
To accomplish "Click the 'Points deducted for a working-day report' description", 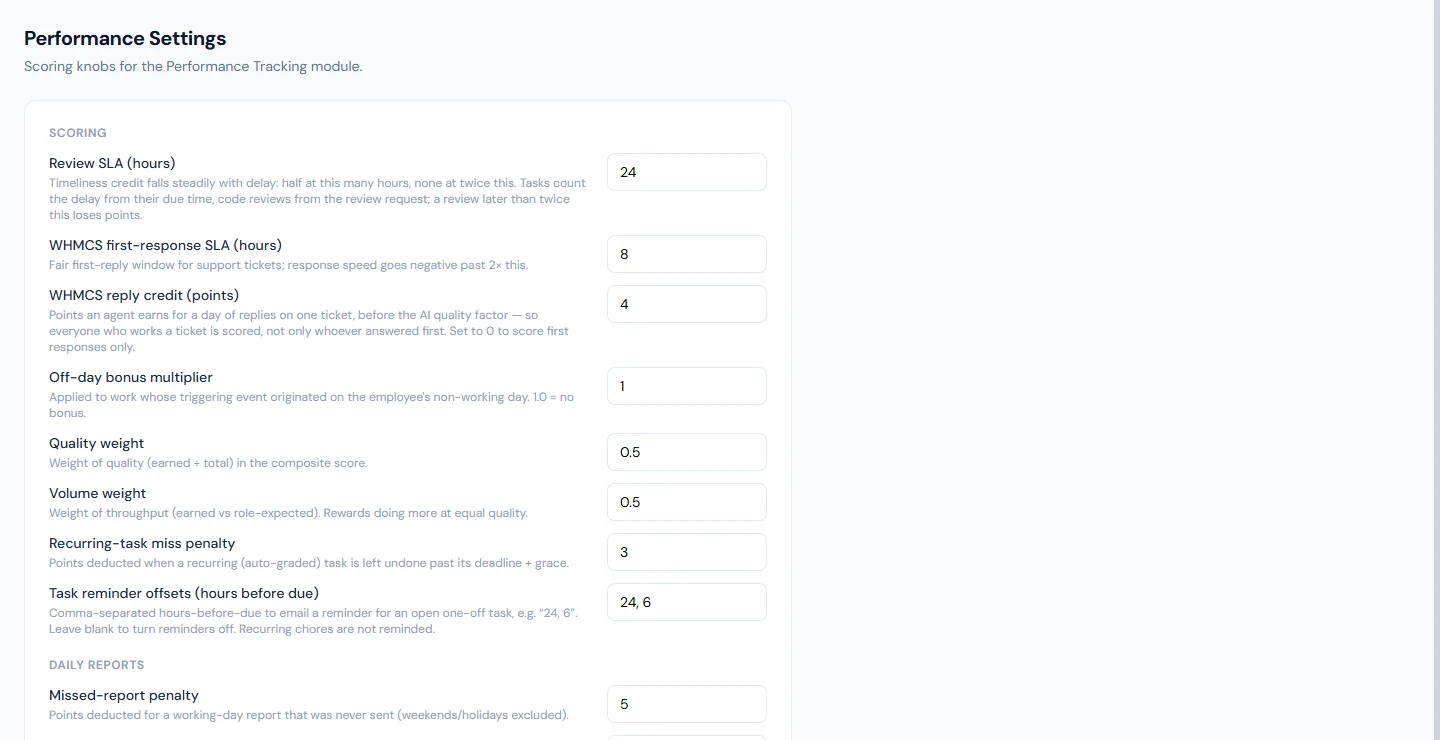I will point(309,715).
